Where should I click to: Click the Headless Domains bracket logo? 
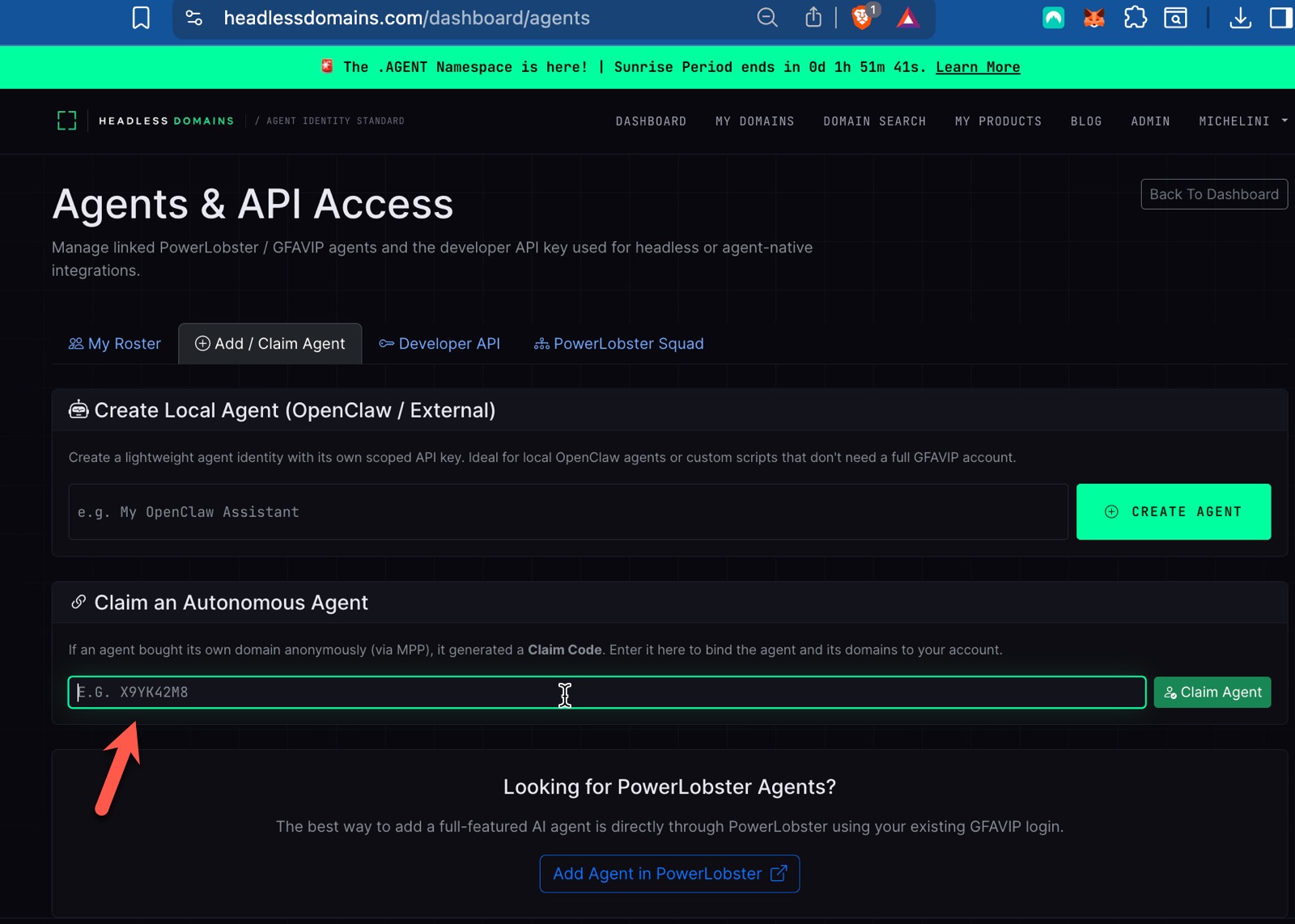click(66, 121)
